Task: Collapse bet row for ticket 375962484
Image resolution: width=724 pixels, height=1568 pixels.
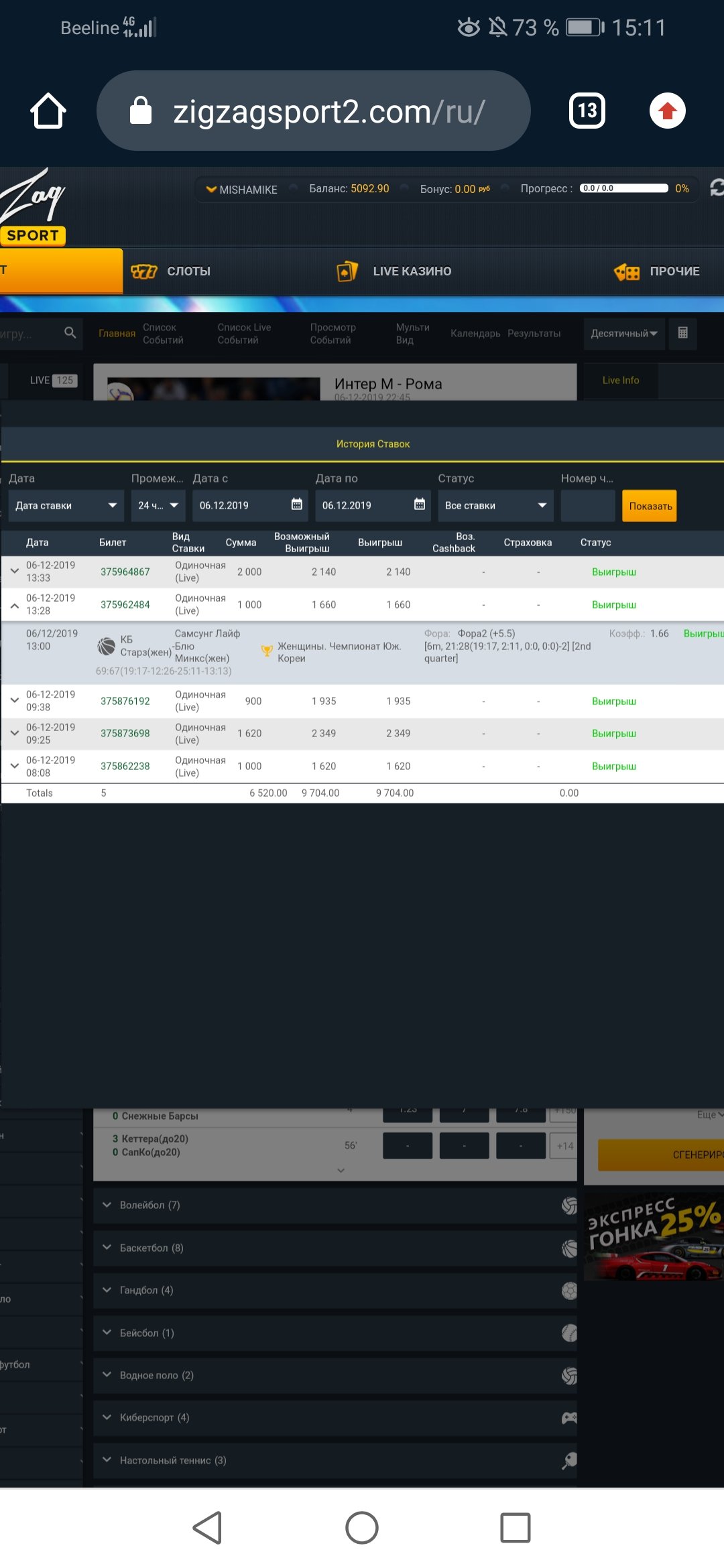Action: point(14,604)
